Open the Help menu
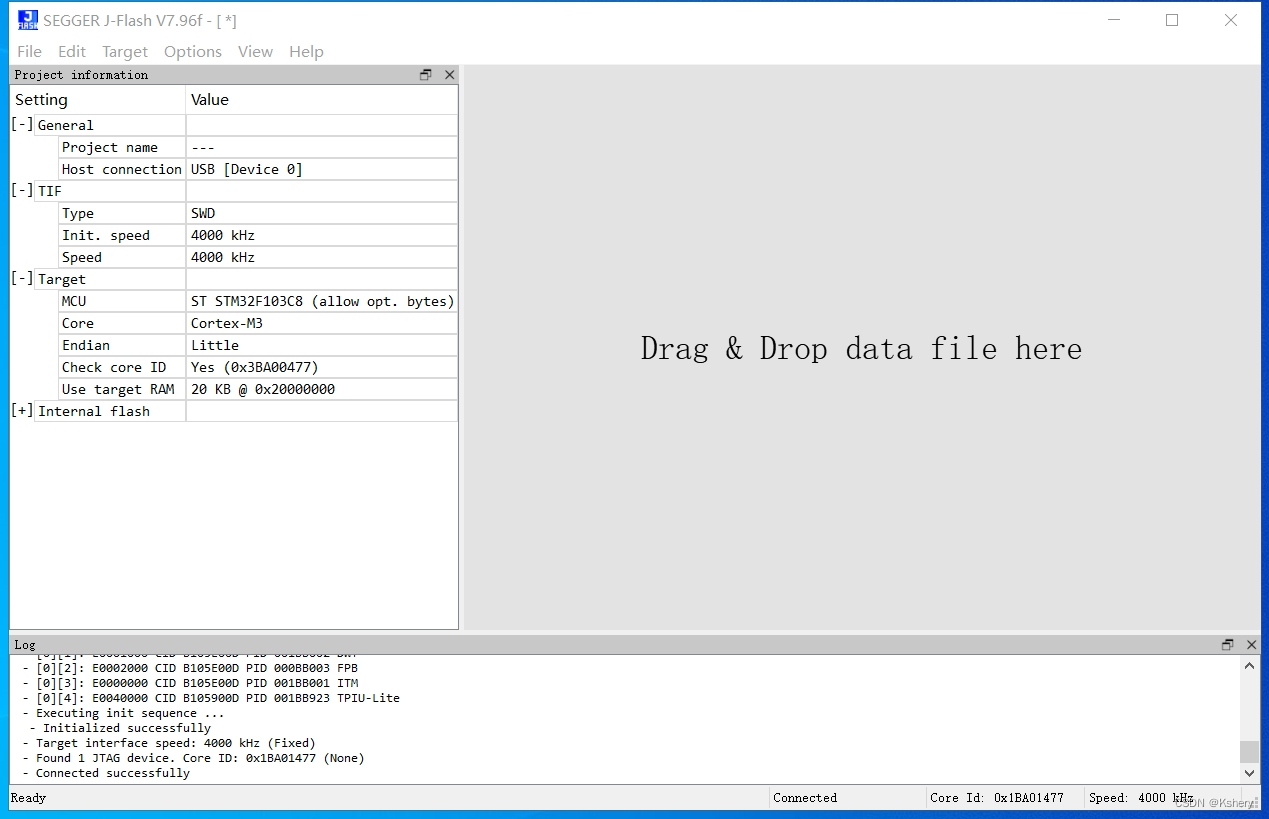The width and height of the screenshot is (1269, 819). click(x=306, y=52)
